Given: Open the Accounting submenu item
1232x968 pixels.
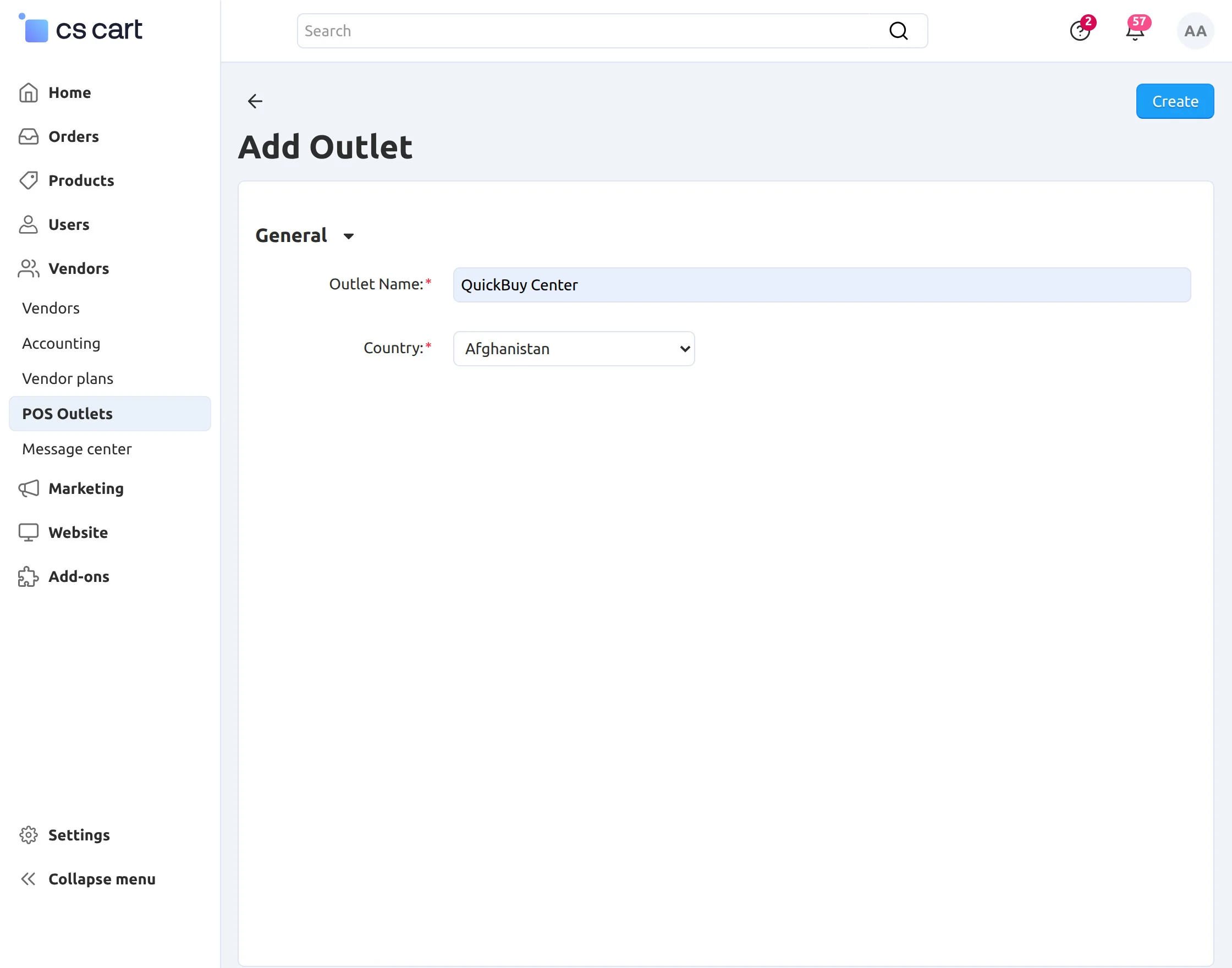Looking at the screenshot, I should pos(61,343).
